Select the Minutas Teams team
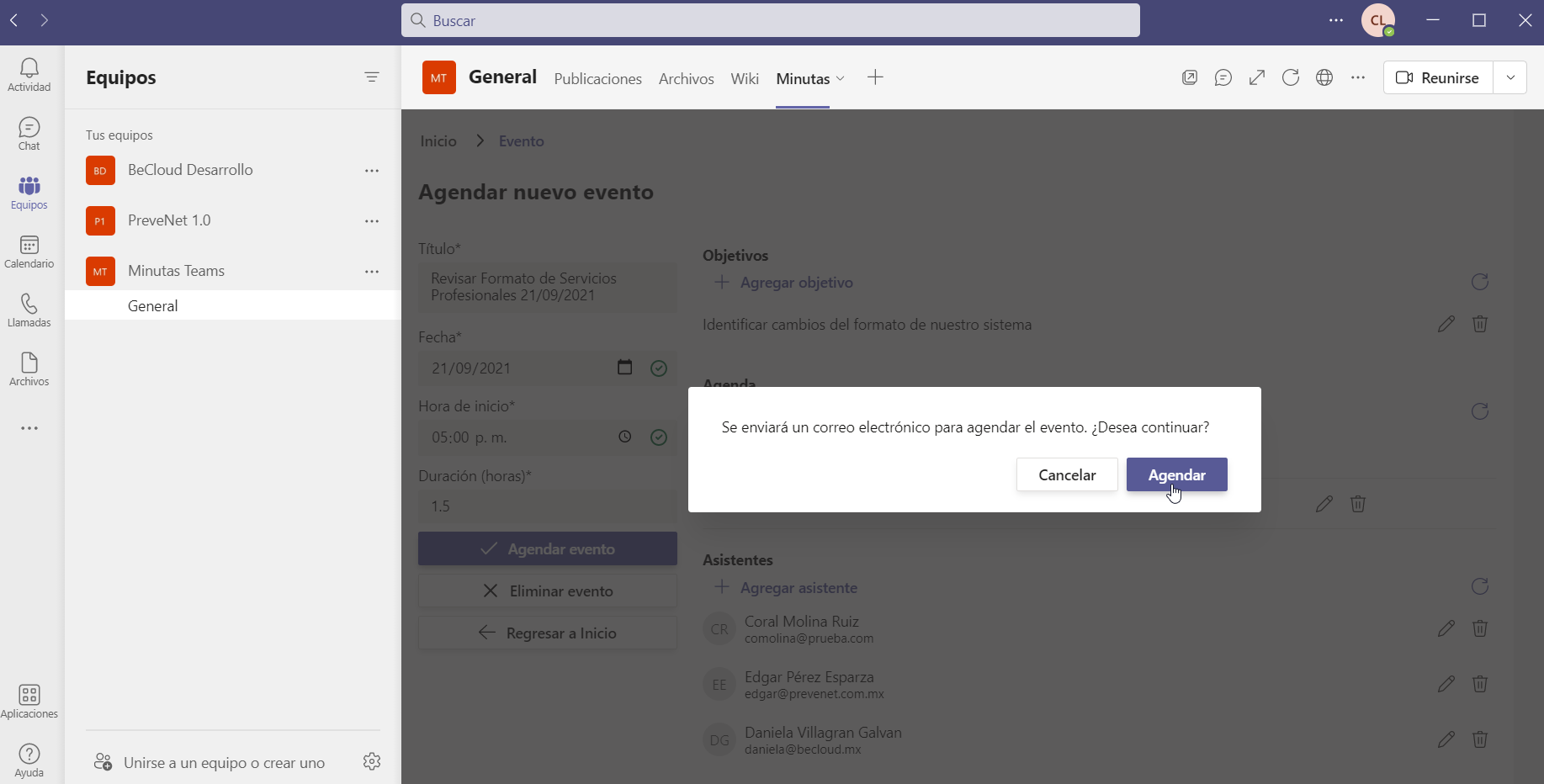Viewport: 1544px width, 784px height. click(232, 271)
